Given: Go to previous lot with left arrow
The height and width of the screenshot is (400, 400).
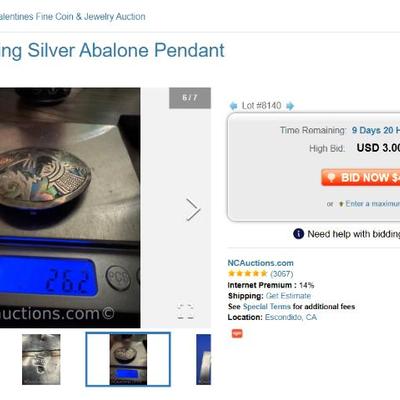Looking at the screenshot, I should coord(233,106).
